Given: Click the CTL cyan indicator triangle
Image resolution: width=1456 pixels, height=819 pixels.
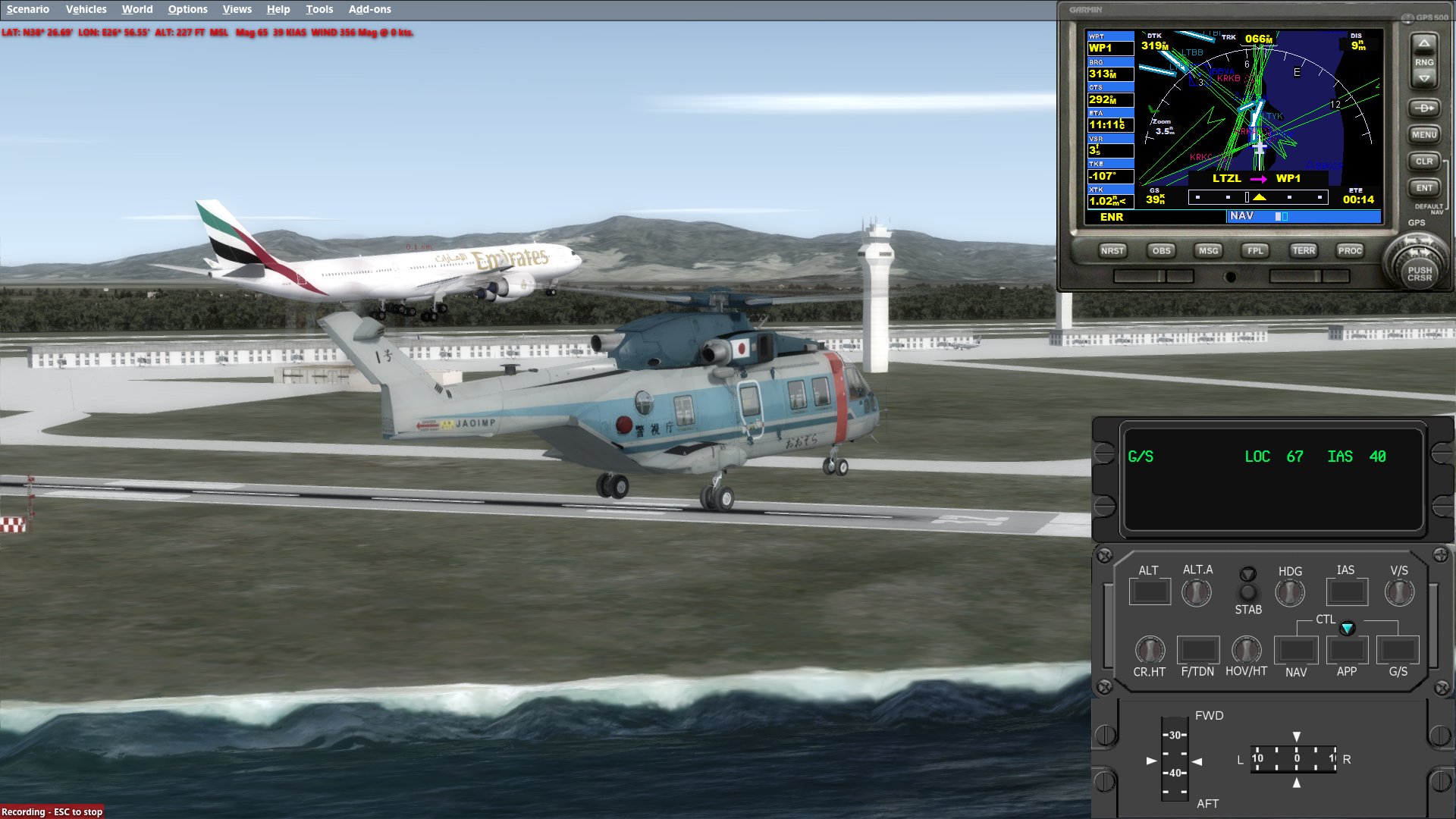Looking at the screenshot, I should 1347,628.
